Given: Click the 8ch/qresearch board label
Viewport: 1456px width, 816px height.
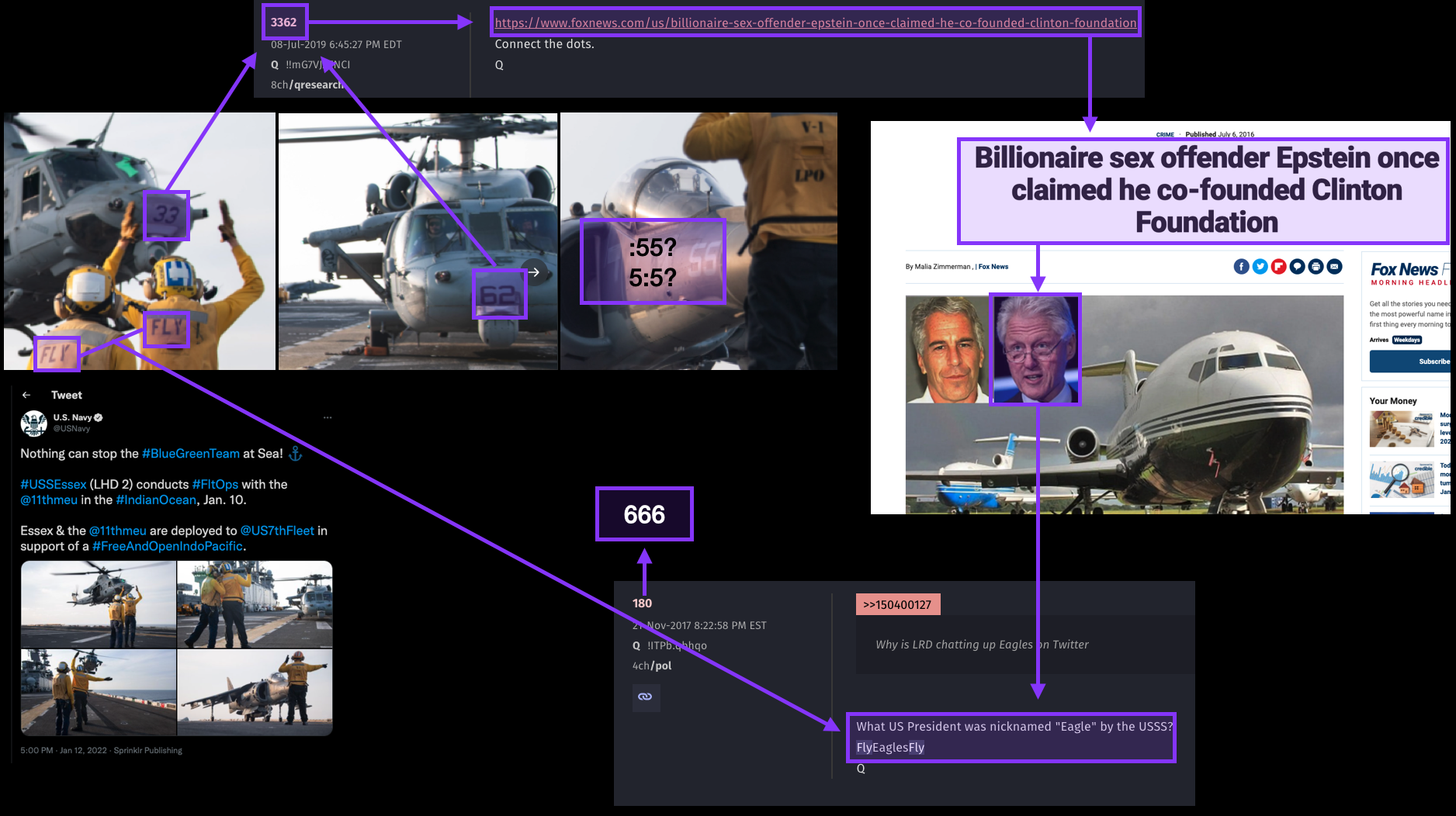Looking at the screenshot, I should [307, 85].
